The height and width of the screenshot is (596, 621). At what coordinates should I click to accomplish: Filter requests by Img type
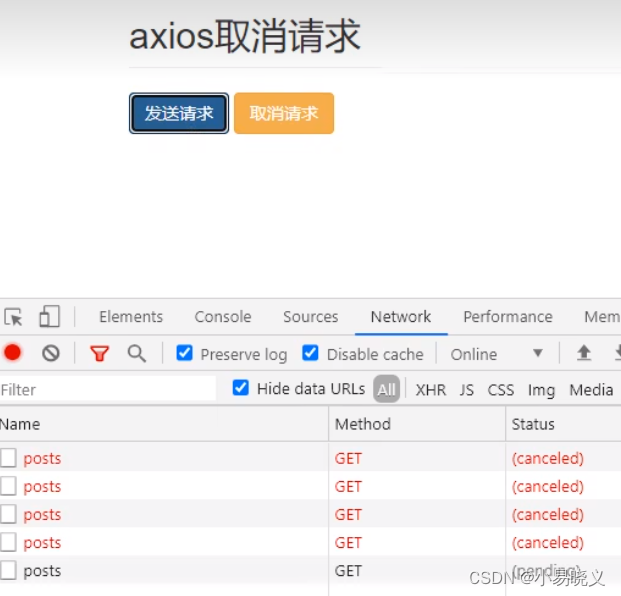click(541, 390)
